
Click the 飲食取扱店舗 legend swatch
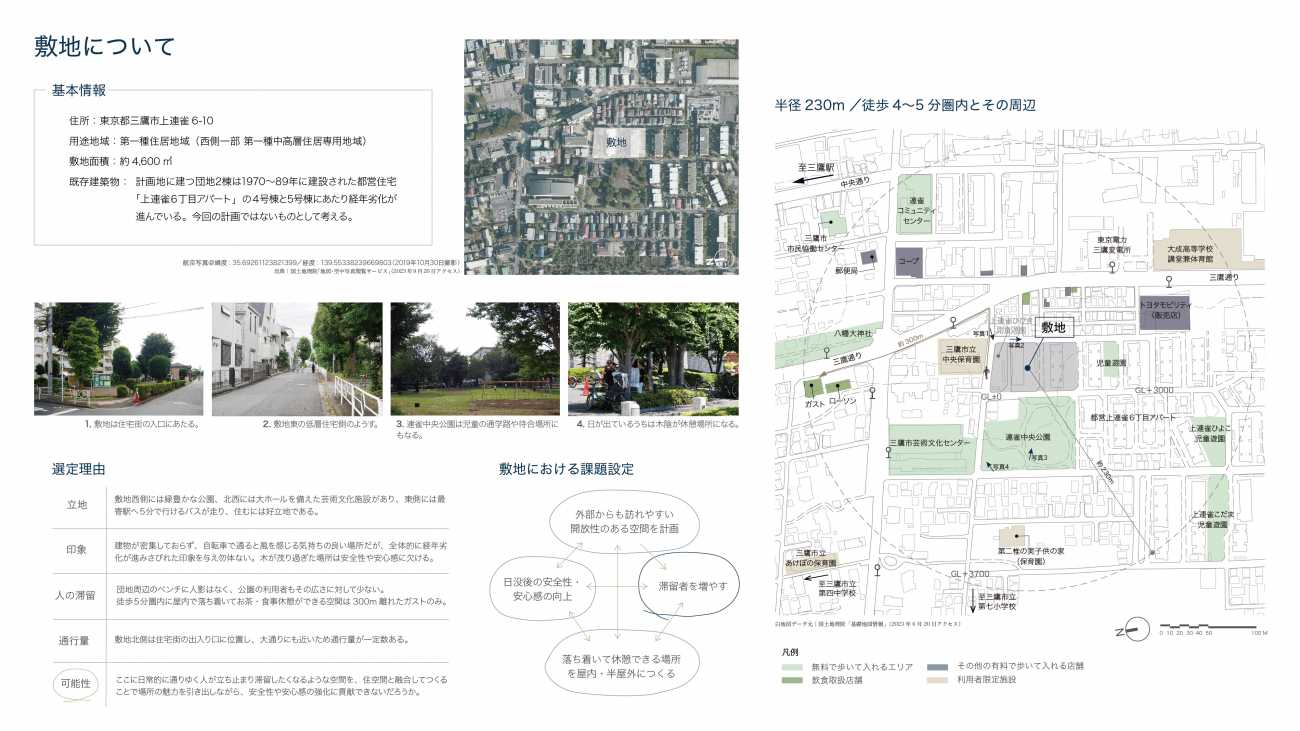coord(791,680)
